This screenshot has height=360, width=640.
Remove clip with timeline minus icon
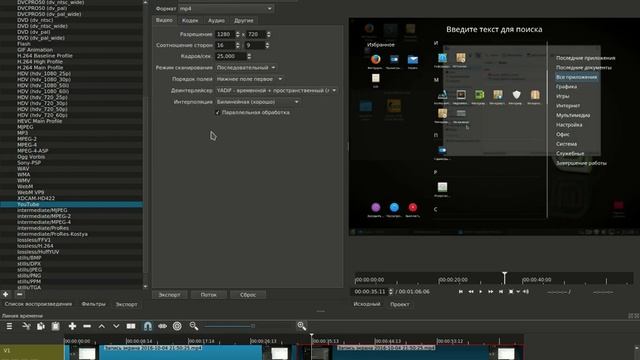click(87, 326)
